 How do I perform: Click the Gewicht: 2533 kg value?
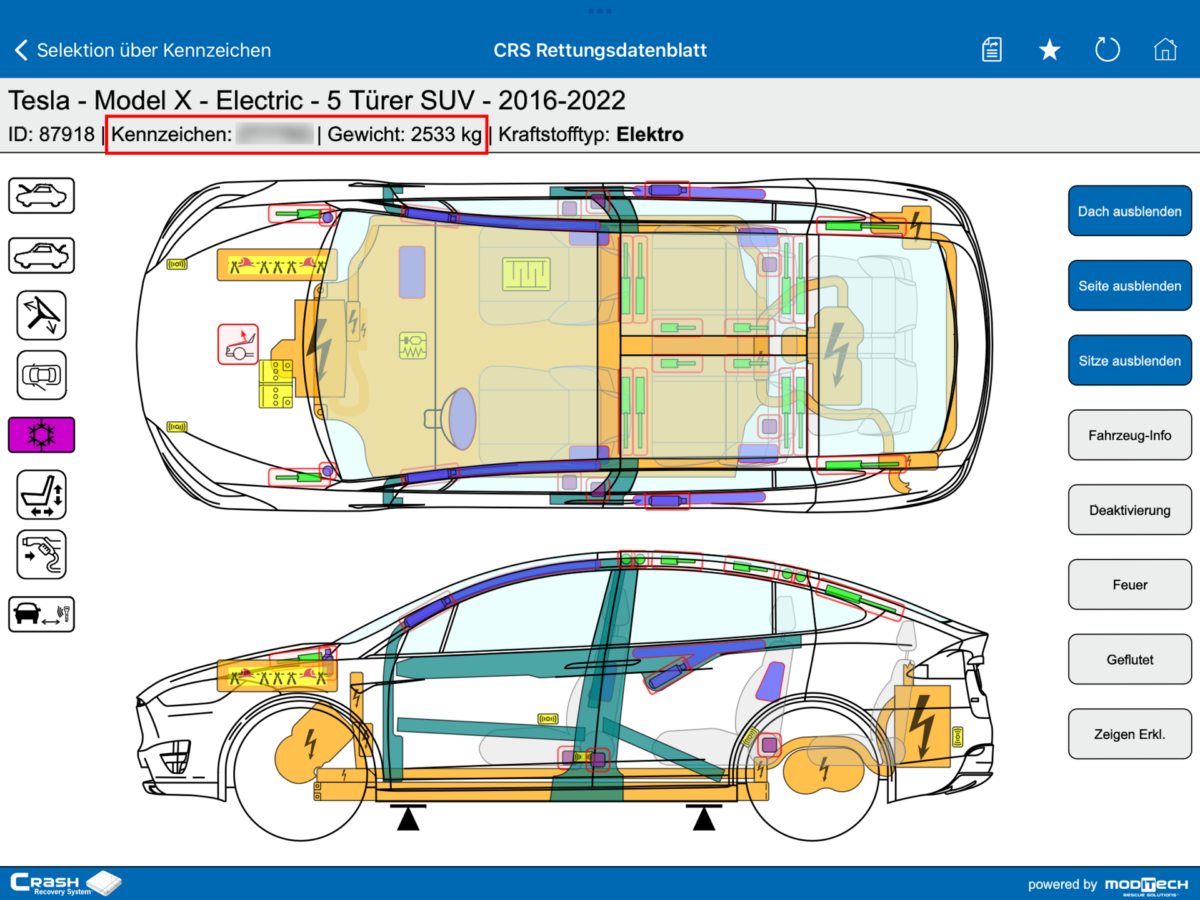405,134
